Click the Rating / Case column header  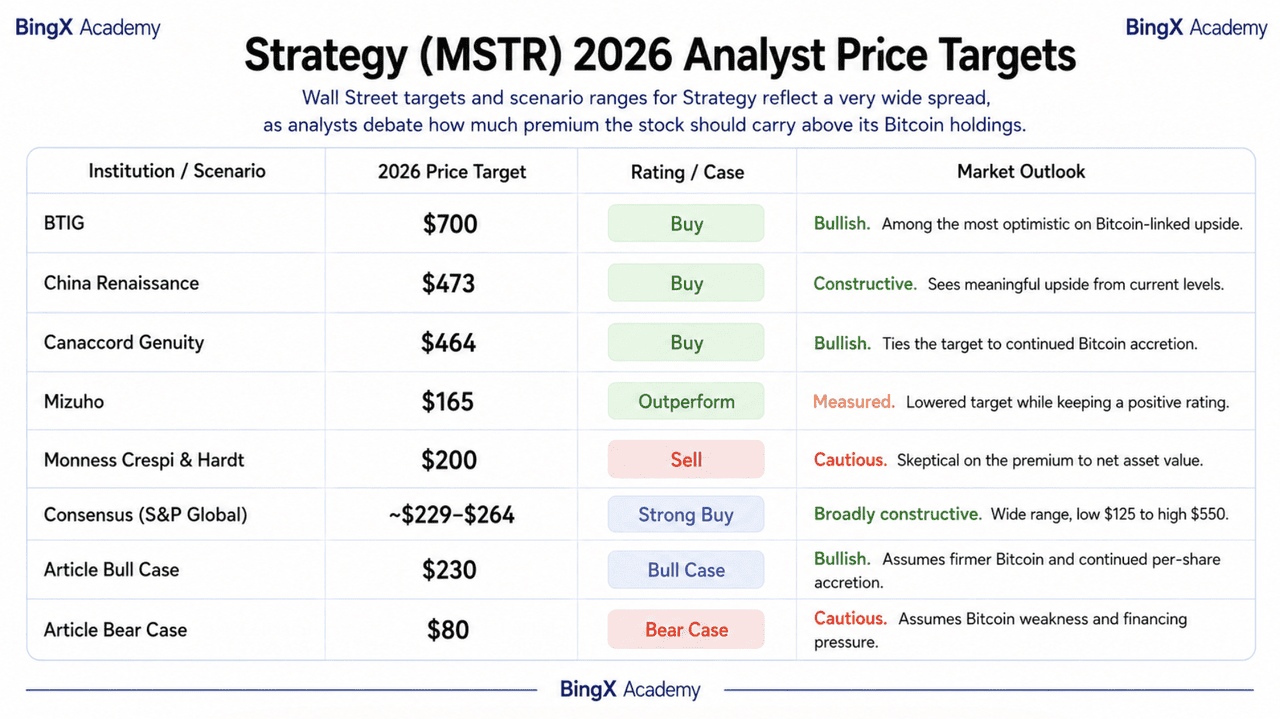[x=687, y=172]
